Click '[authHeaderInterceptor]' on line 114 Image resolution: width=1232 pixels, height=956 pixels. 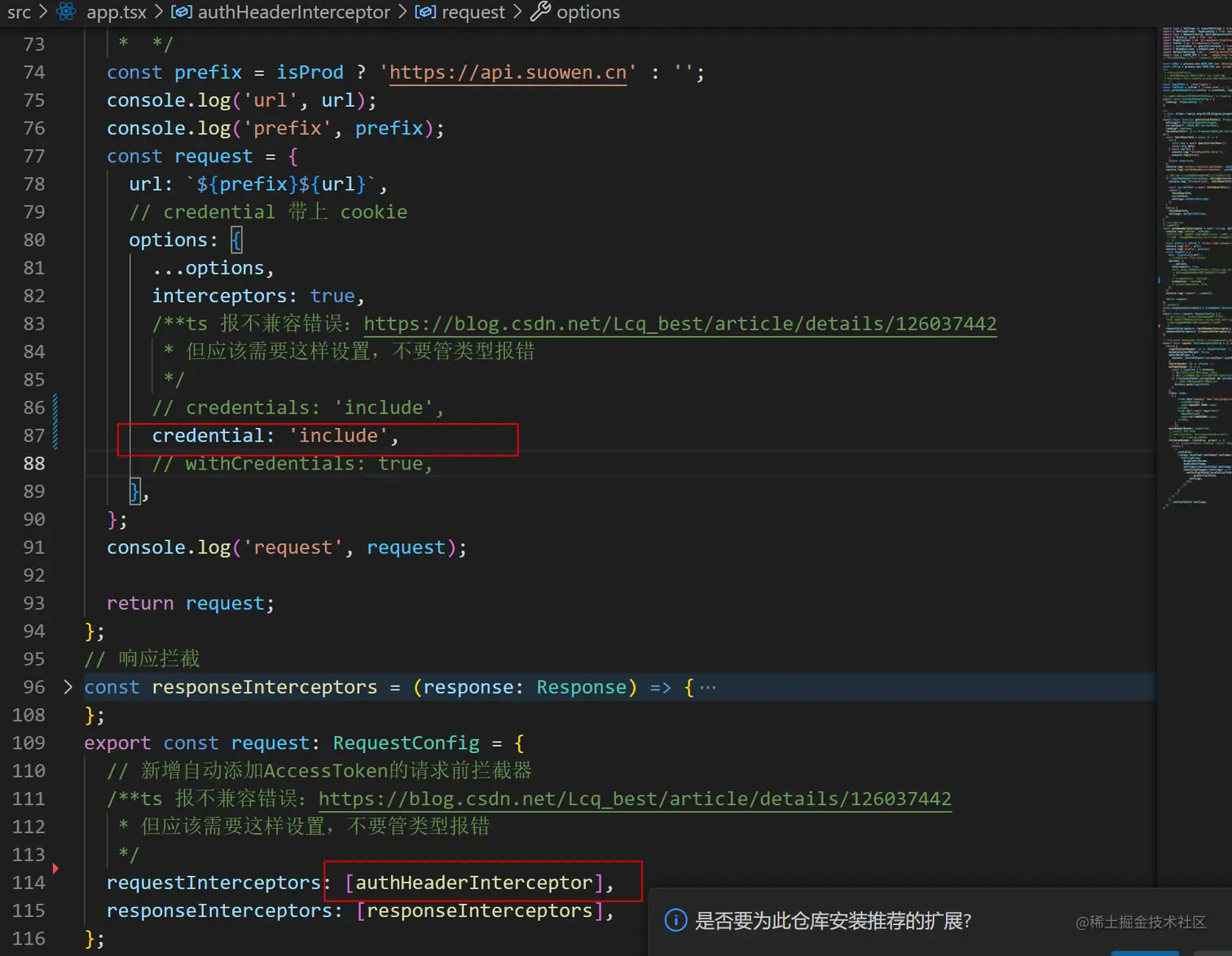pos(474,883)
